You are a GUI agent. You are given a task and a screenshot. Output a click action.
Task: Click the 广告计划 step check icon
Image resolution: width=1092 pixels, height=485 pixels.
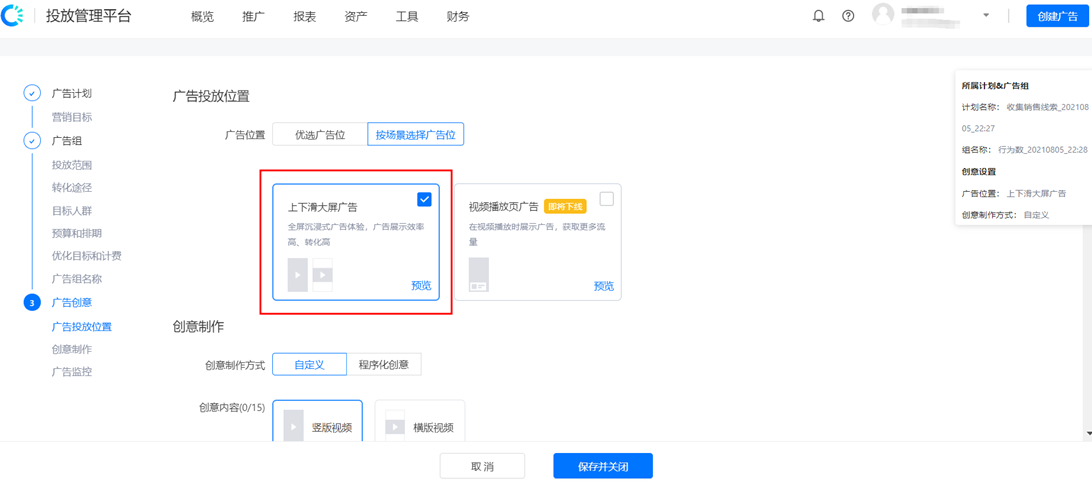coord(32,93)
